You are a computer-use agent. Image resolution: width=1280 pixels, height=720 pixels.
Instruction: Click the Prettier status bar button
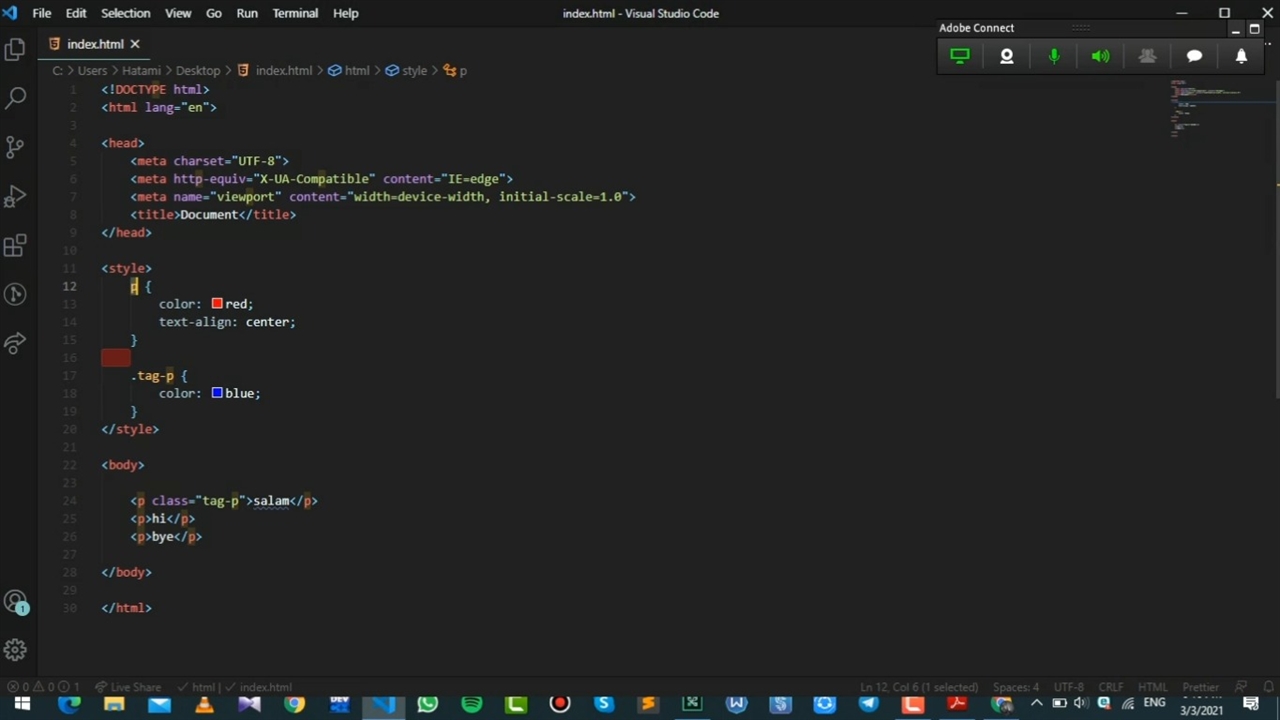pos(1200,687)
